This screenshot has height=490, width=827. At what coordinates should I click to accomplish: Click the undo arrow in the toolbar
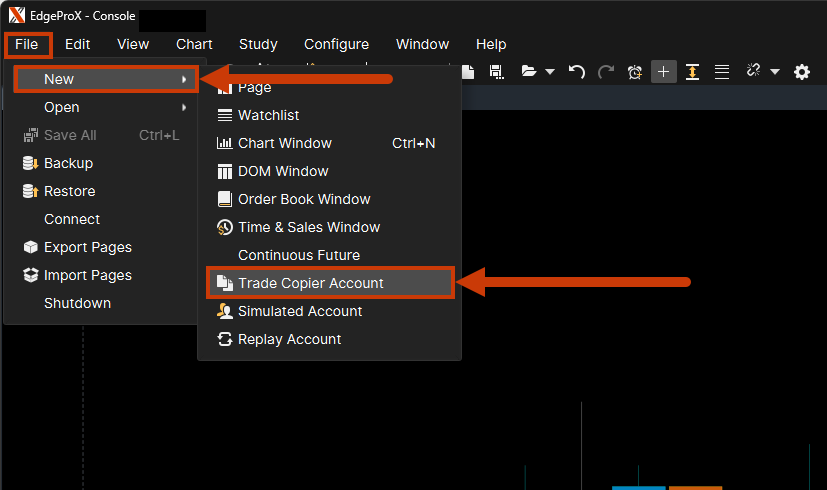[x=576, y=72]
